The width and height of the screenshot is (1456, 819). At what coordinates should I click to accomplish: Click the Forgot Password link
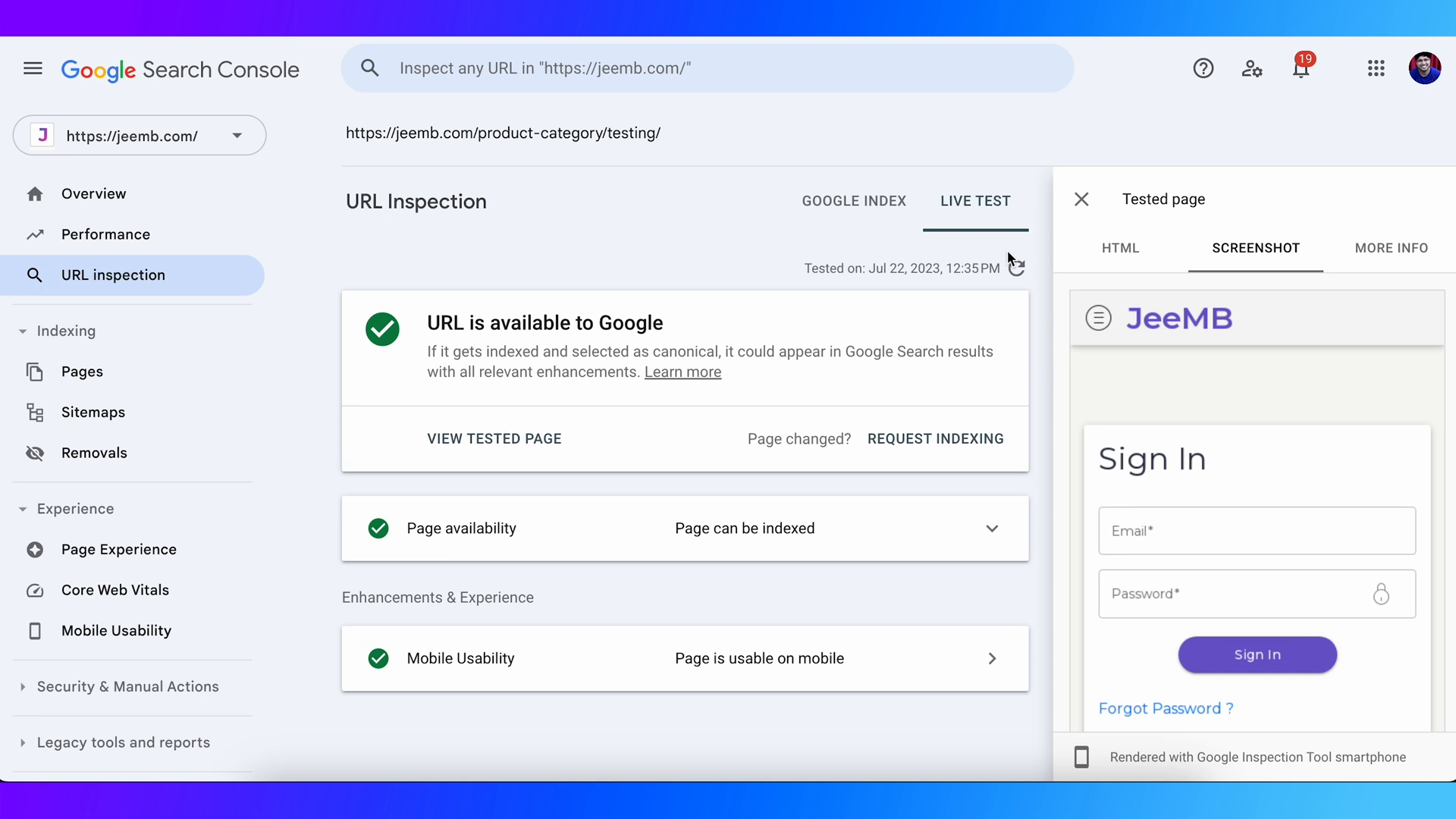[x=1166, y=708]
